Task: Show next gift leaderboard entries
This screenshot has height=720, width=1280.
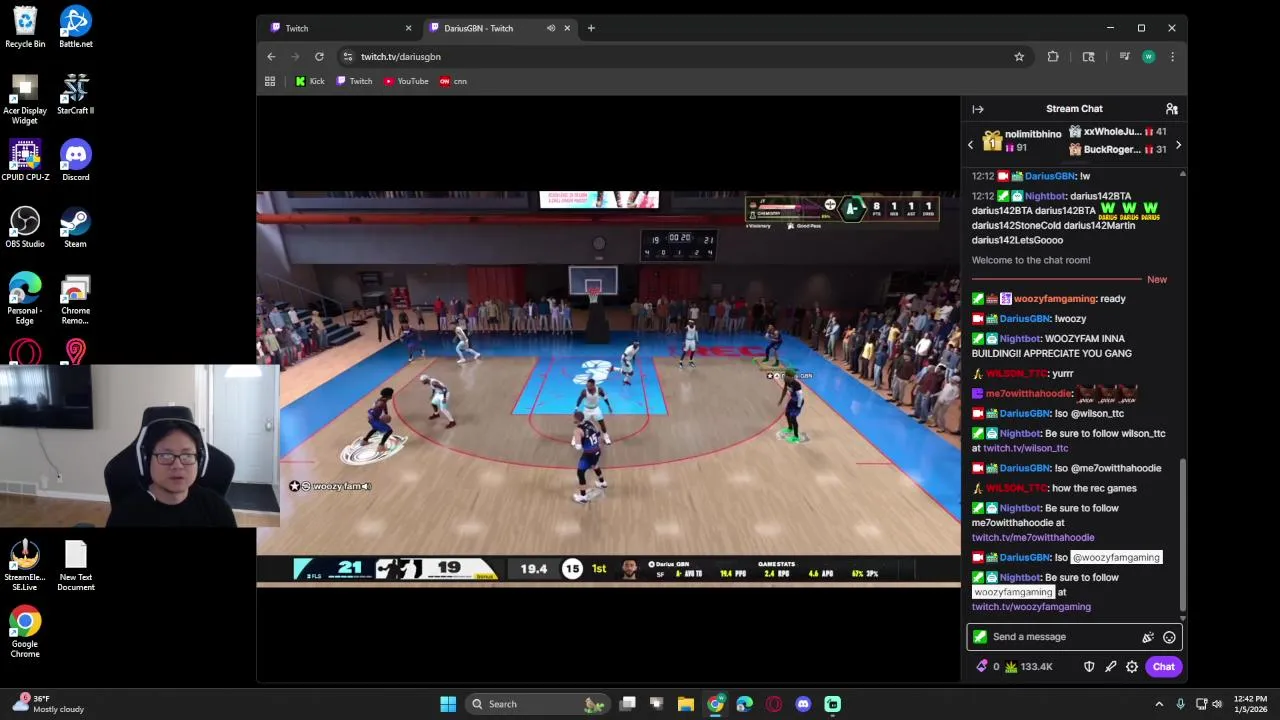Action: [x=1178, y=145]
